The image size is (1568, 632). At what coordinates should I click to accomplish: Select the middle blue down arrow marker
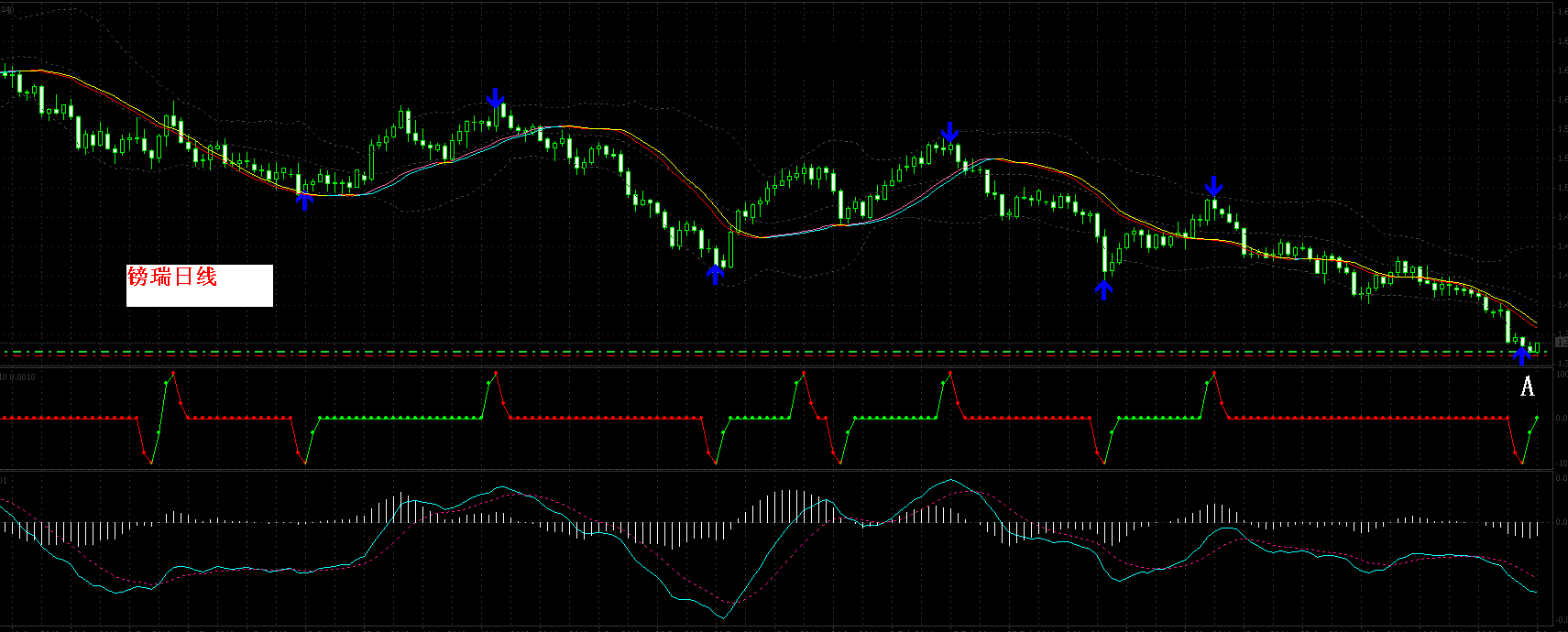coord(949,132)
